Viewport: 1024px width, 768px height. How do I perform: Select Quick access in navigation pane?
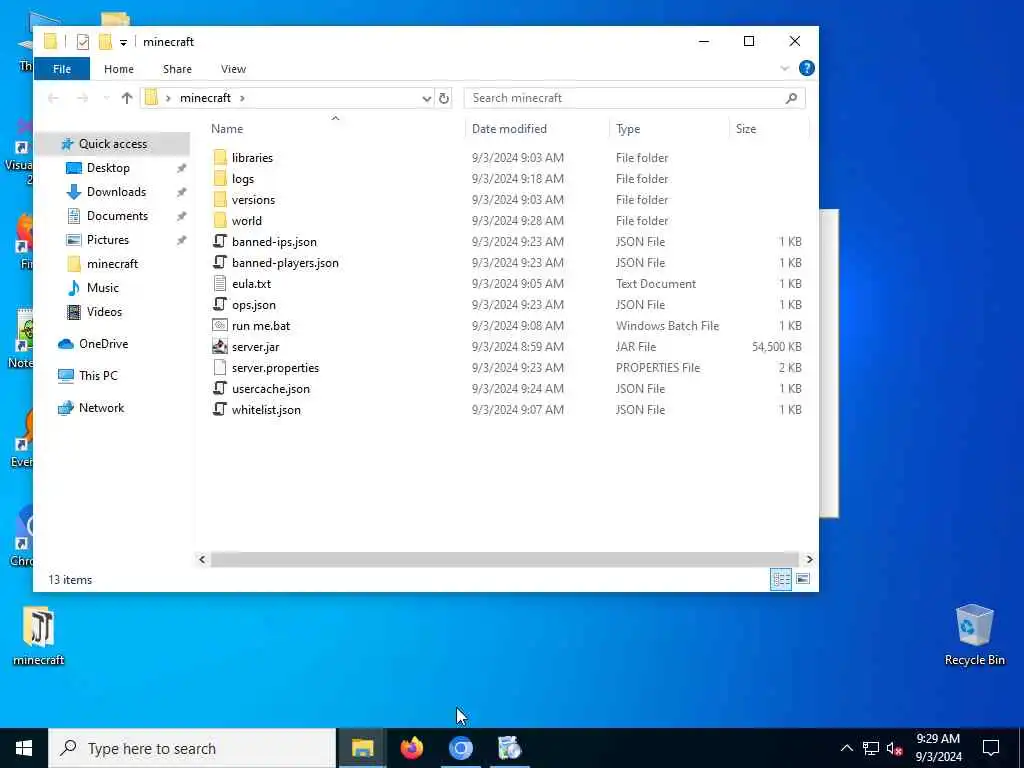point(112,144)
